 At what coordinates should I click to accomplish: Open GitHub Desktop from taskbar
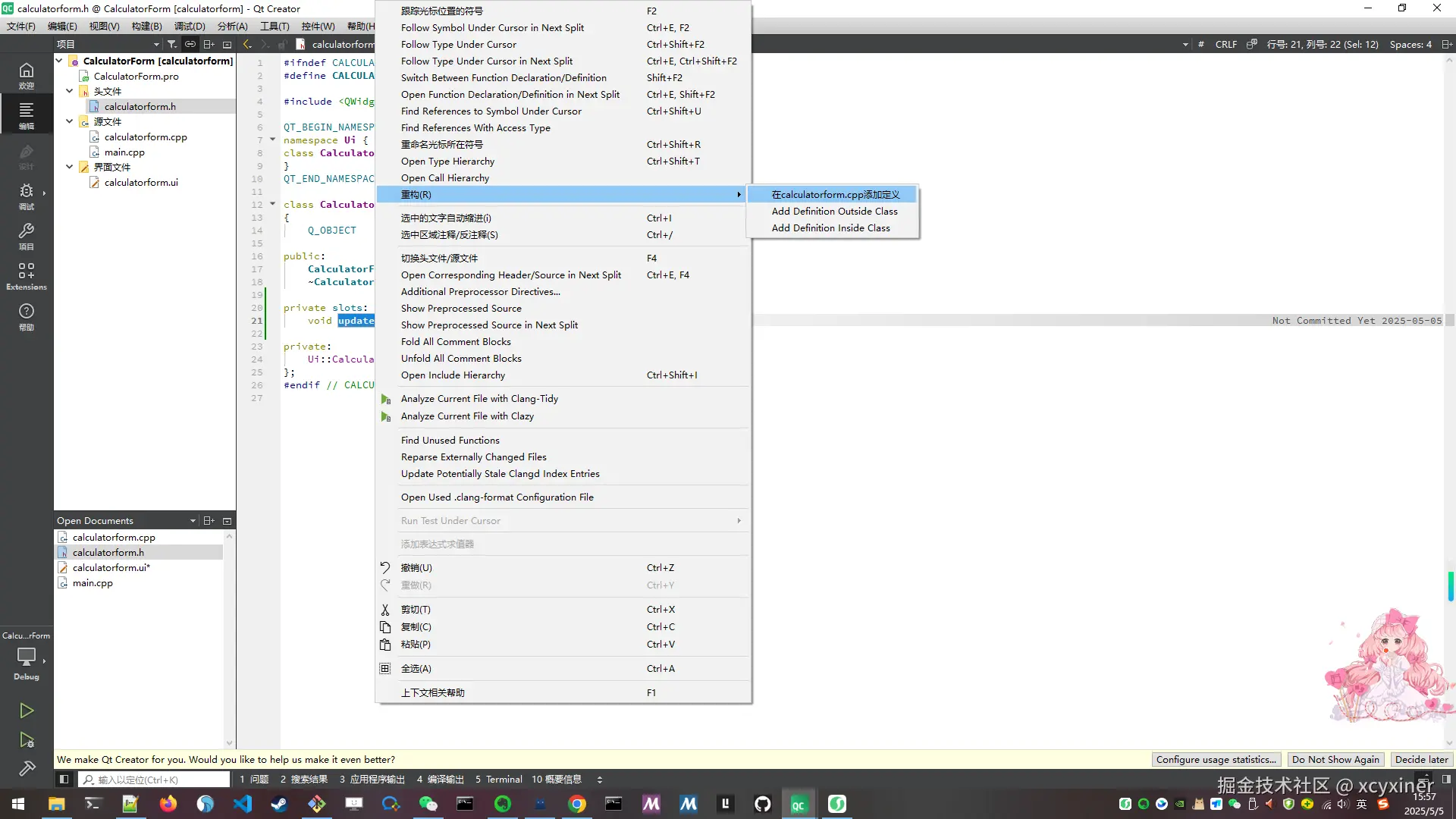click(x=762, y=803)
